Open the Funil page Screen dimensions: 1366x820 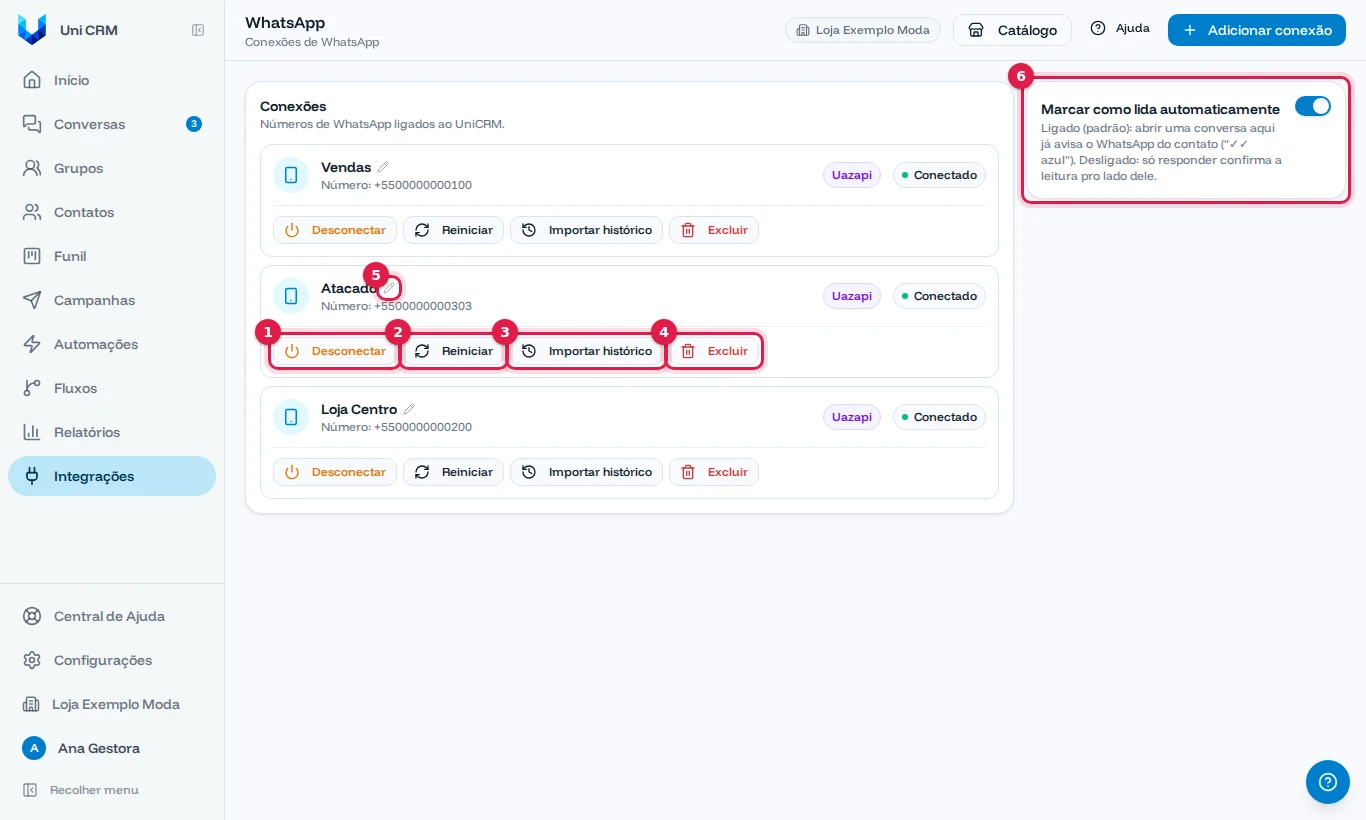[112, 256]
